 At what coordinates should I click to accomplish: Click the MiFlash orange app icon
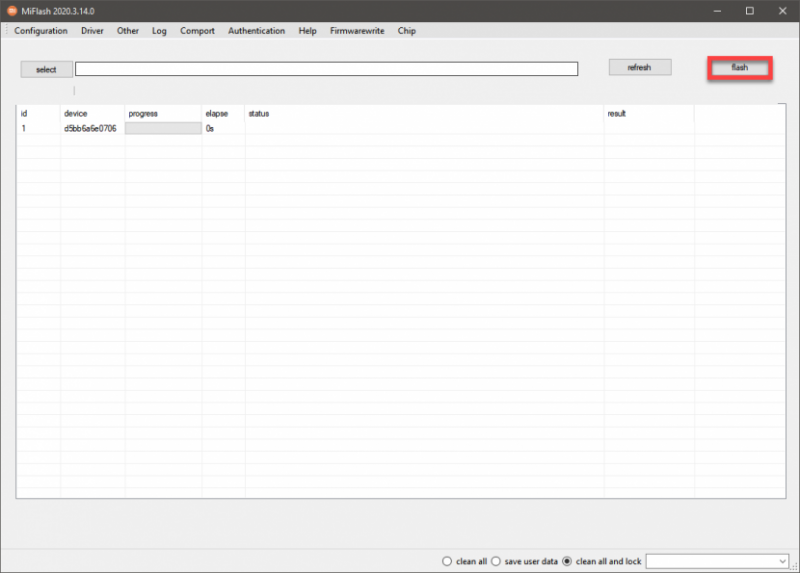pos(12,11)
